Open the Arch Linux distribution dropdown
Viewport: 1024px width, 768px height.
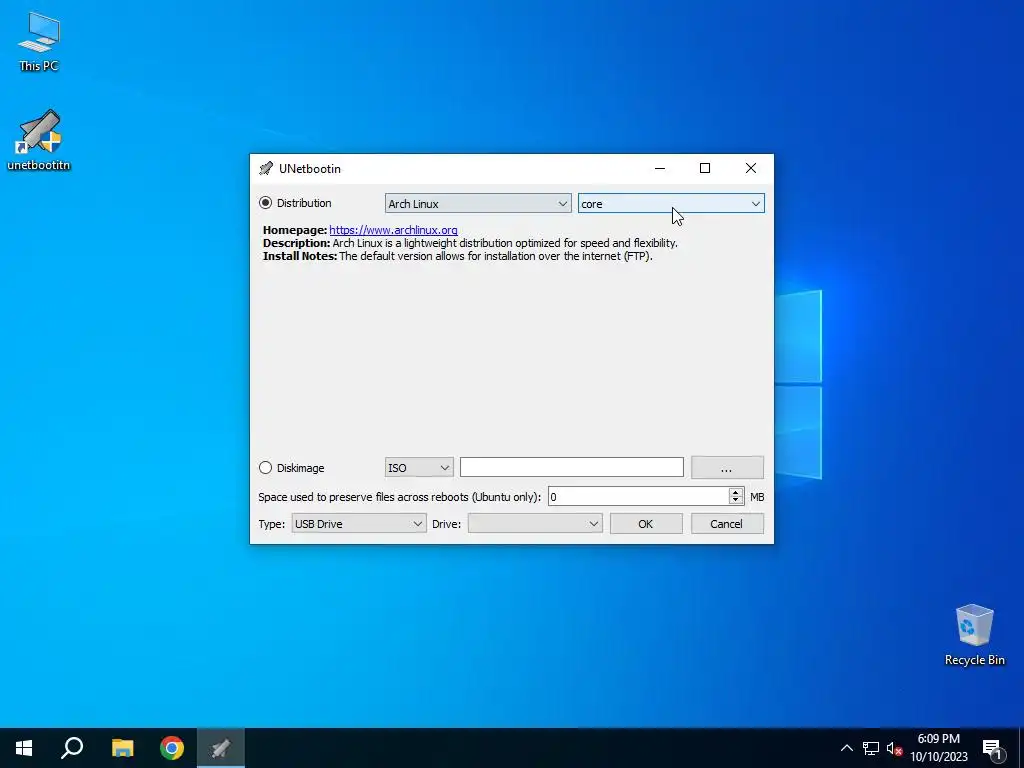478,204
